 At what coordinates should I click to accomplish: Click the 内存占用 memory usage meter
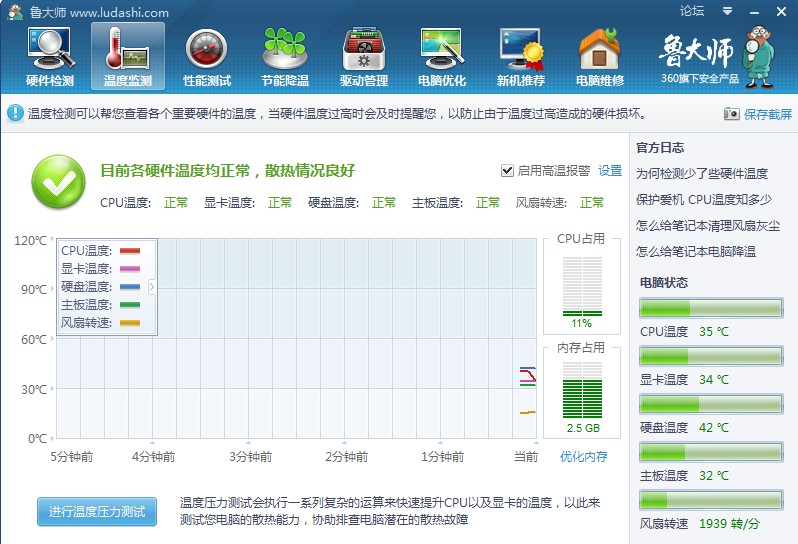[x=581, y=390]
